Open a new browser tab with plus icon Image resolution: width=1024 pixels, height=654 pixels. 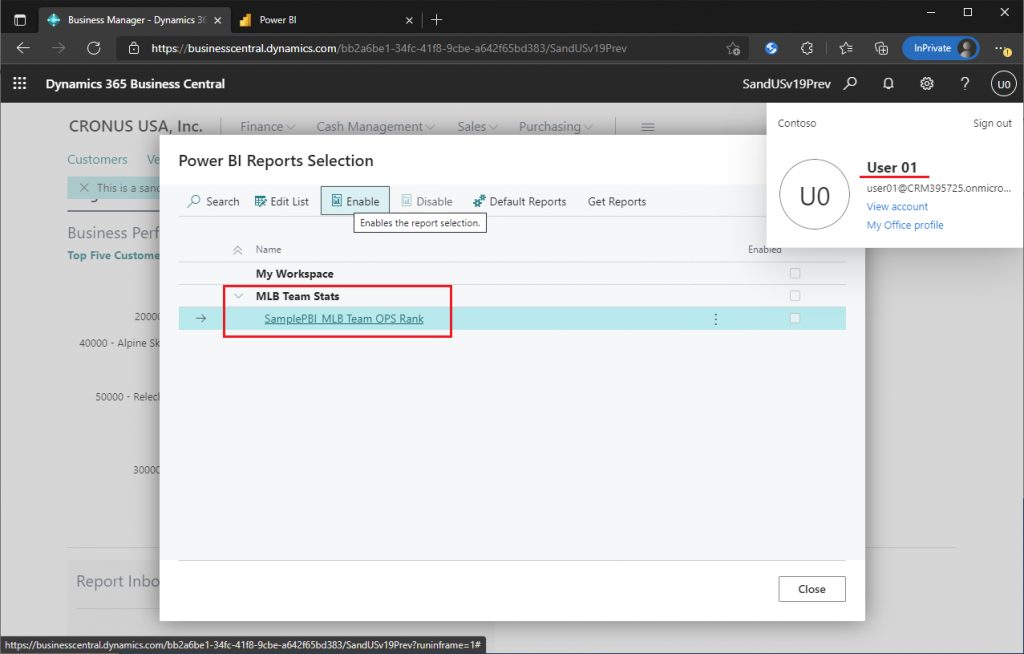(437, 20)
